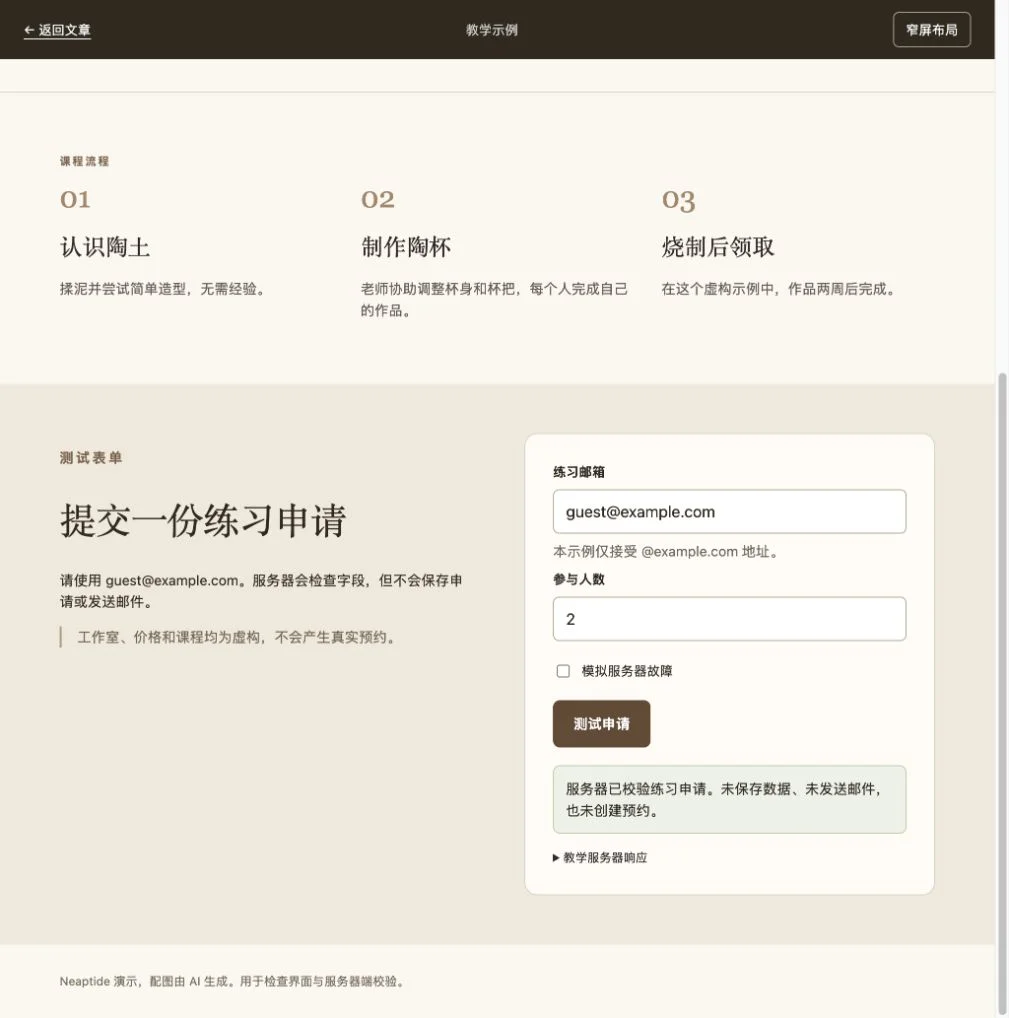Click the 返回文章 back link
This screenshot has width=1009, height=1018.
[57, 30]
